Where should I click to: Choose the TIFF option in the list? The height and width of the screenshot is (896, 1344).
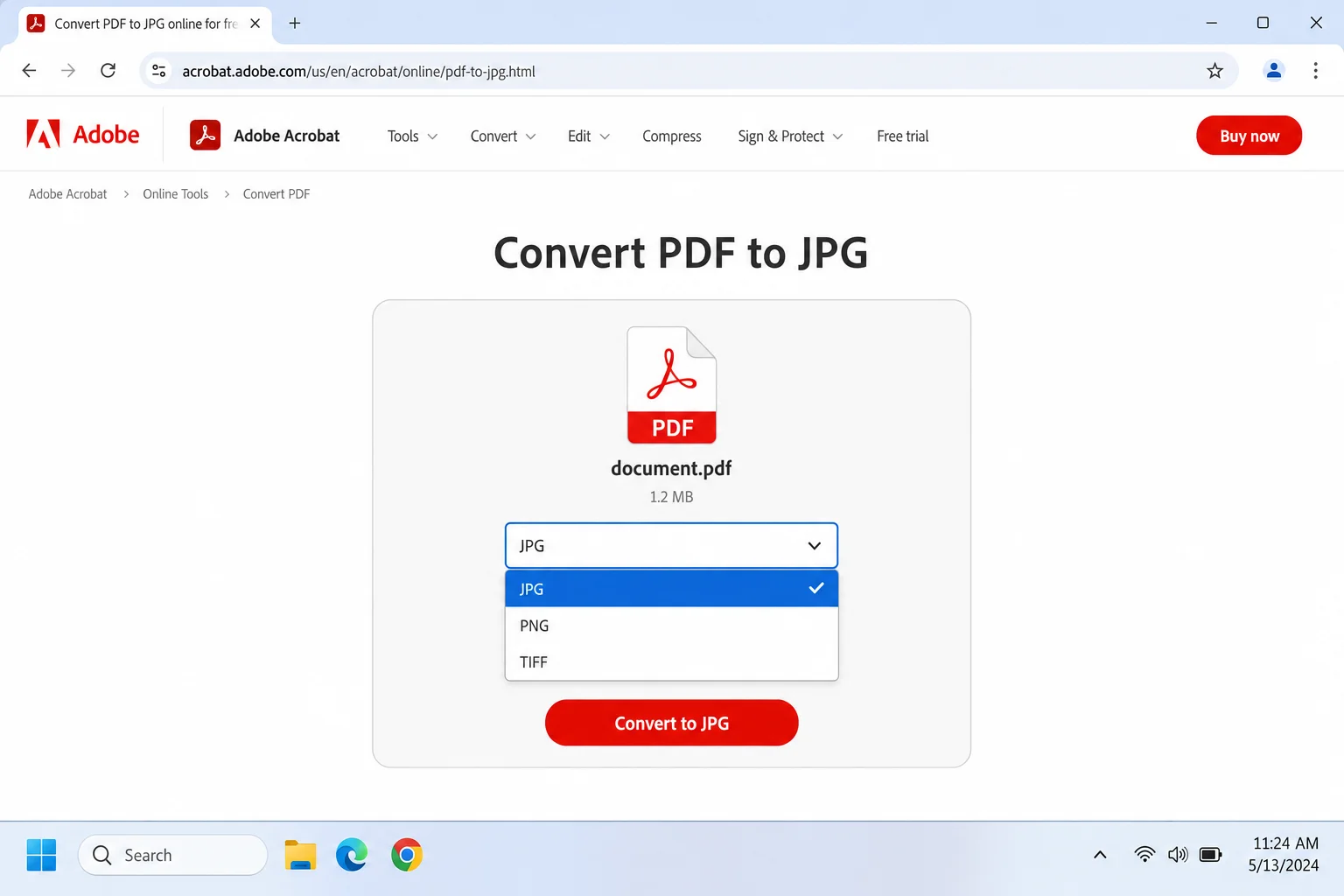point(671,662)
